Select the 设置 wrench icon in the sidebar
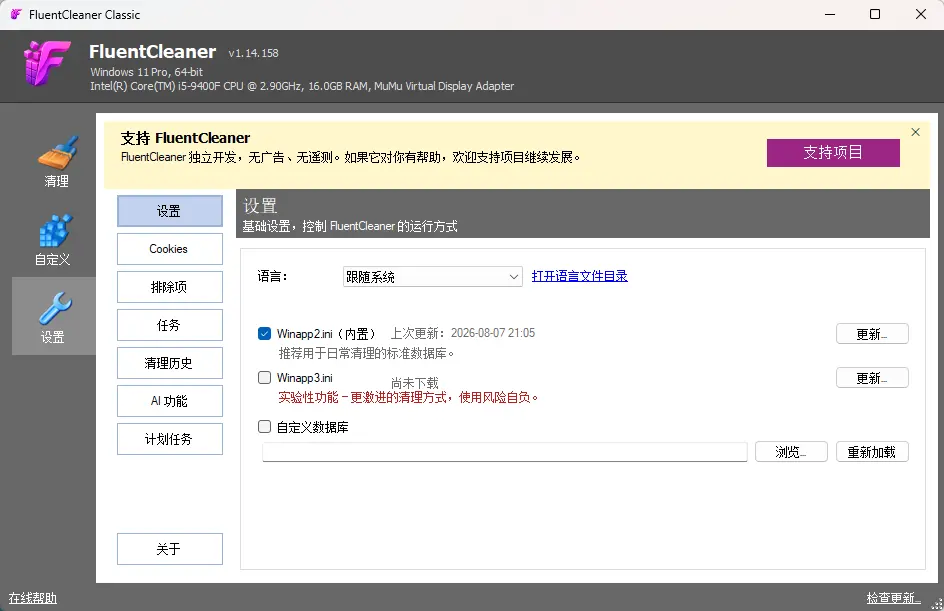This screenshot has height=611, width=944. 54,316
